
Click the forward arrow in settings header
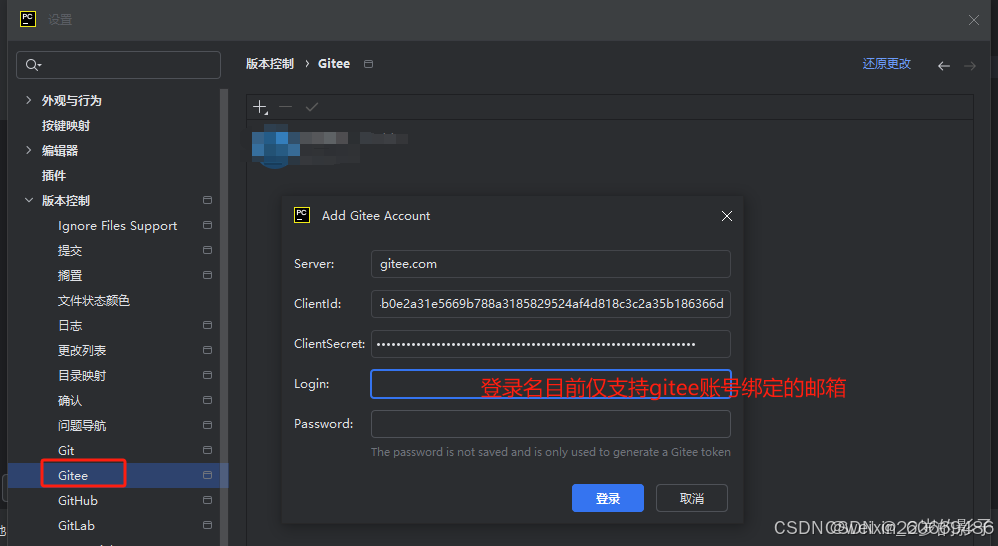point(969,66)
